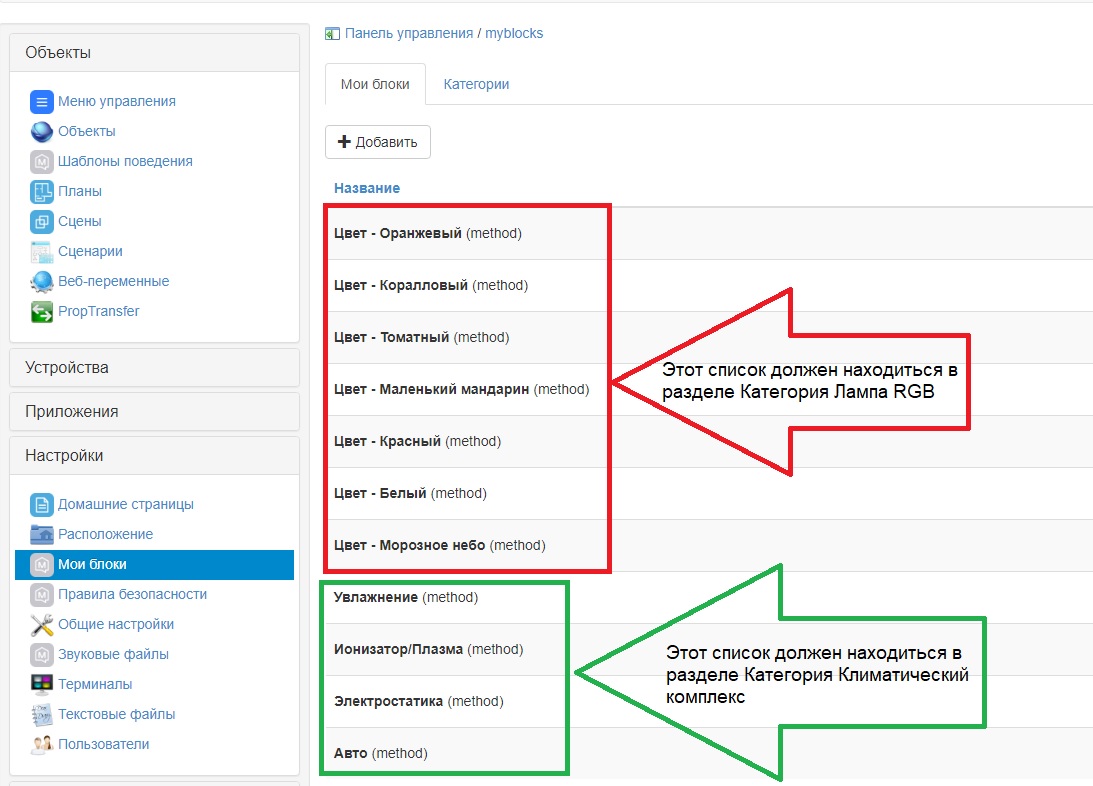Viewport: 1093px width, 786px height.
Task: Select the Мои блоки tab
Action: [375, 84]
